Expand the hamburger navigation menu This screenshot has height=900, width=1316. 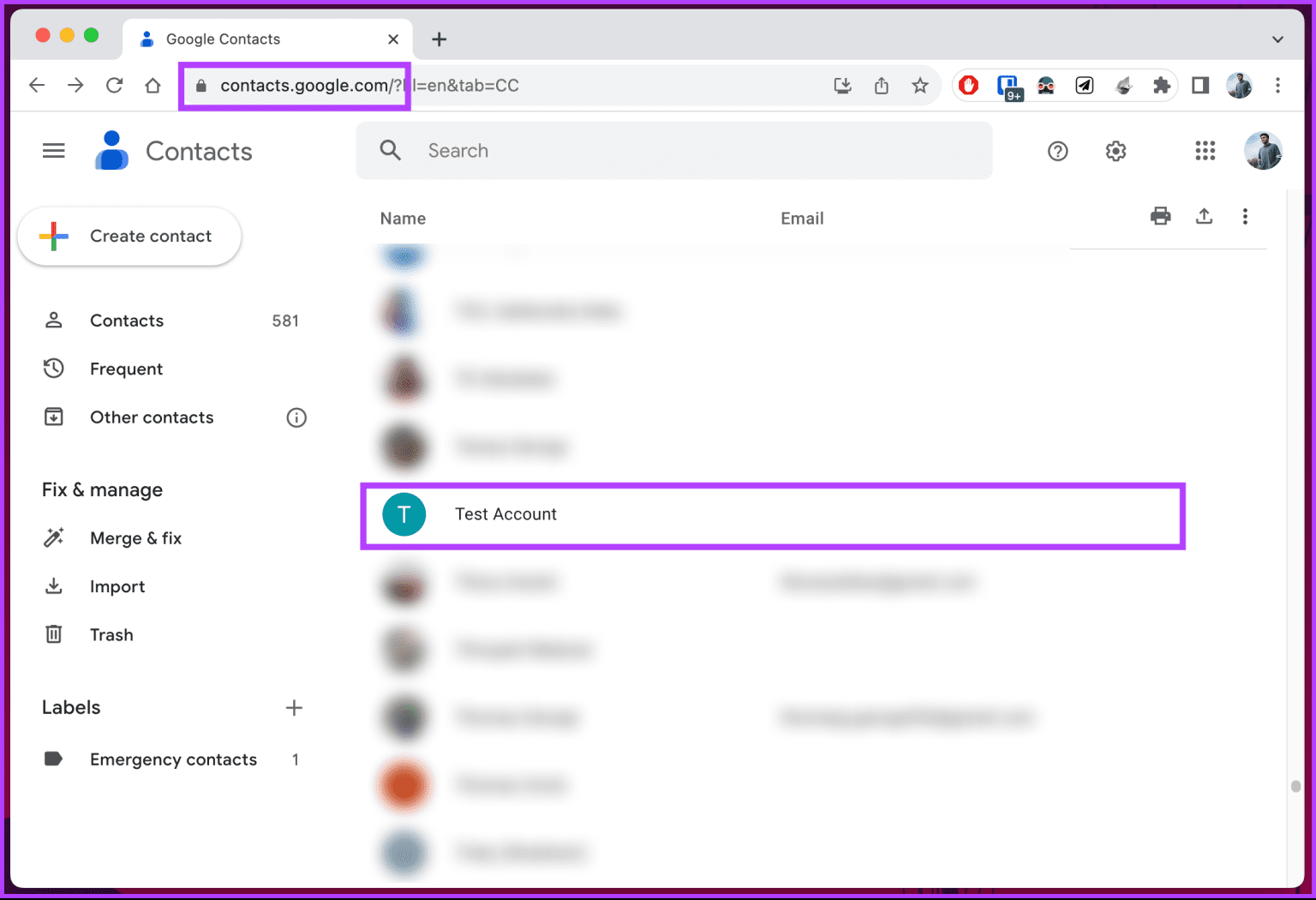tap(53, 150)
